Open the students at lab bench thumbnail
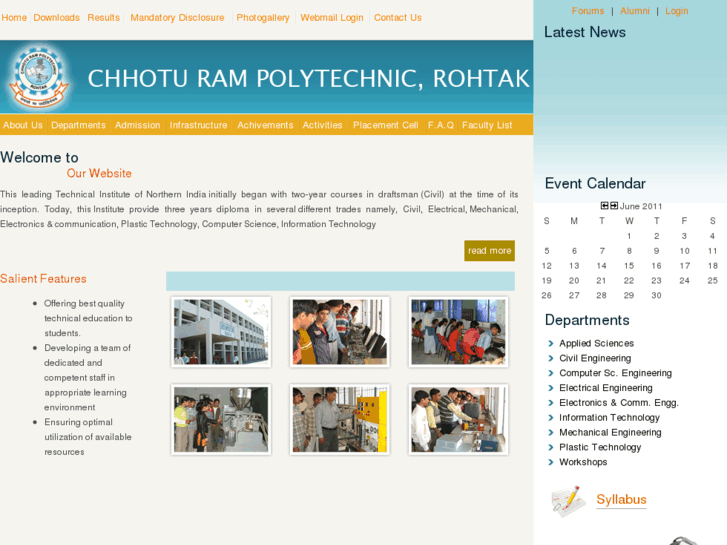 [458, 419]
